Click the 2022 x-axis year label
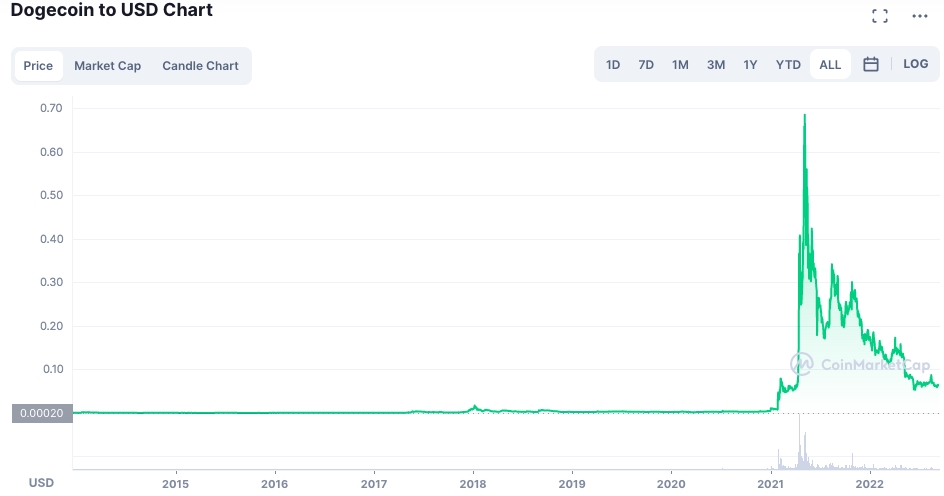 pyautogui.click(x=869, y=483)
